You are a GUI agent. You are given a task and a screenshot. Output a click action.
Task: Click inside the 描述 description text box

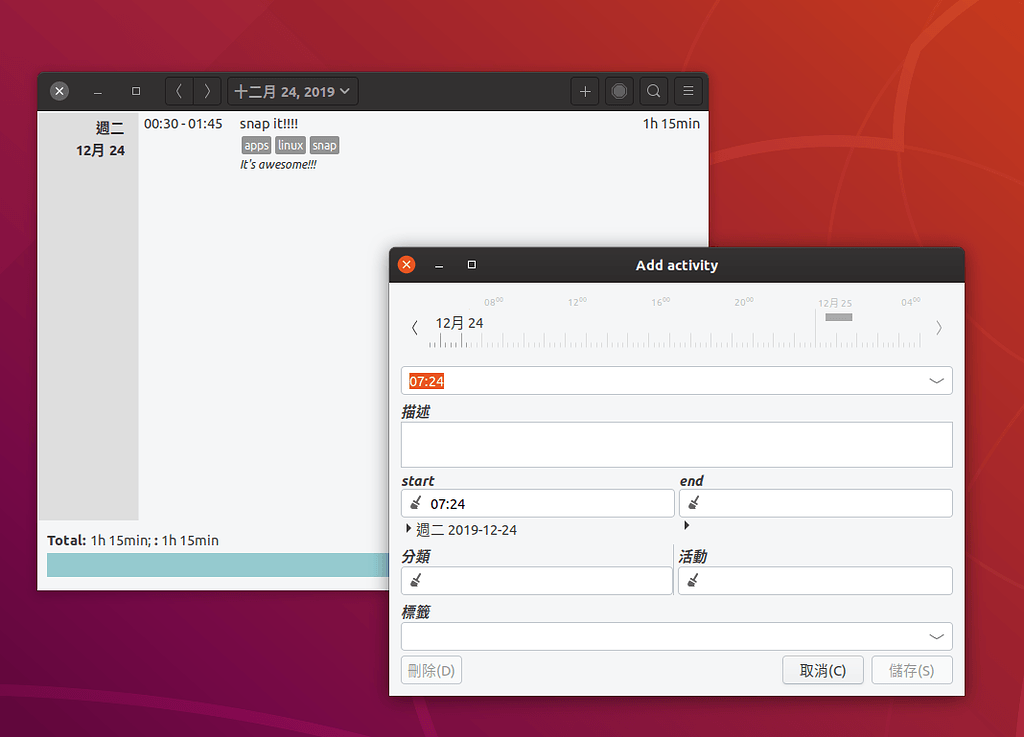click(676, 445)
